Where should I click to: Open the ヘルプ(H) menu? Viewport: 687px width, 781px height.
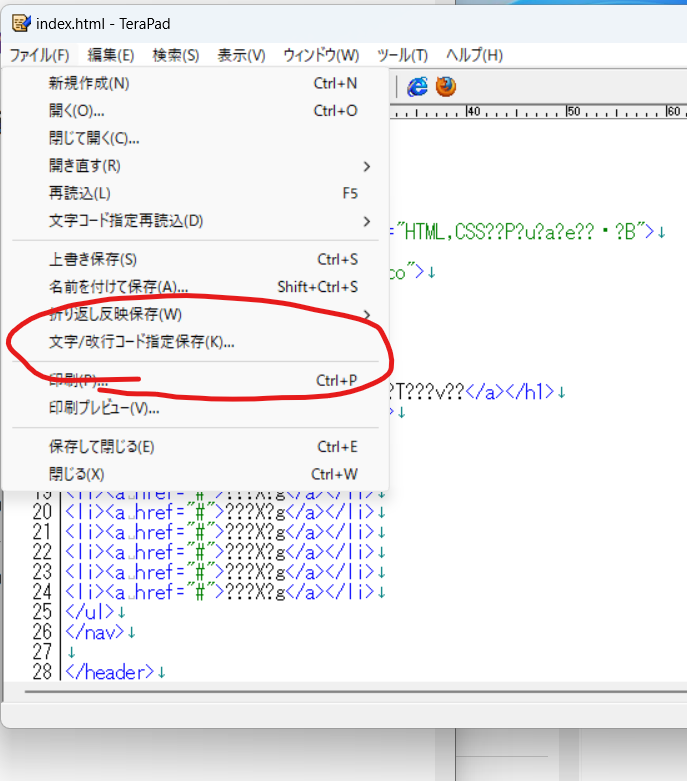(x=474, y=55)
